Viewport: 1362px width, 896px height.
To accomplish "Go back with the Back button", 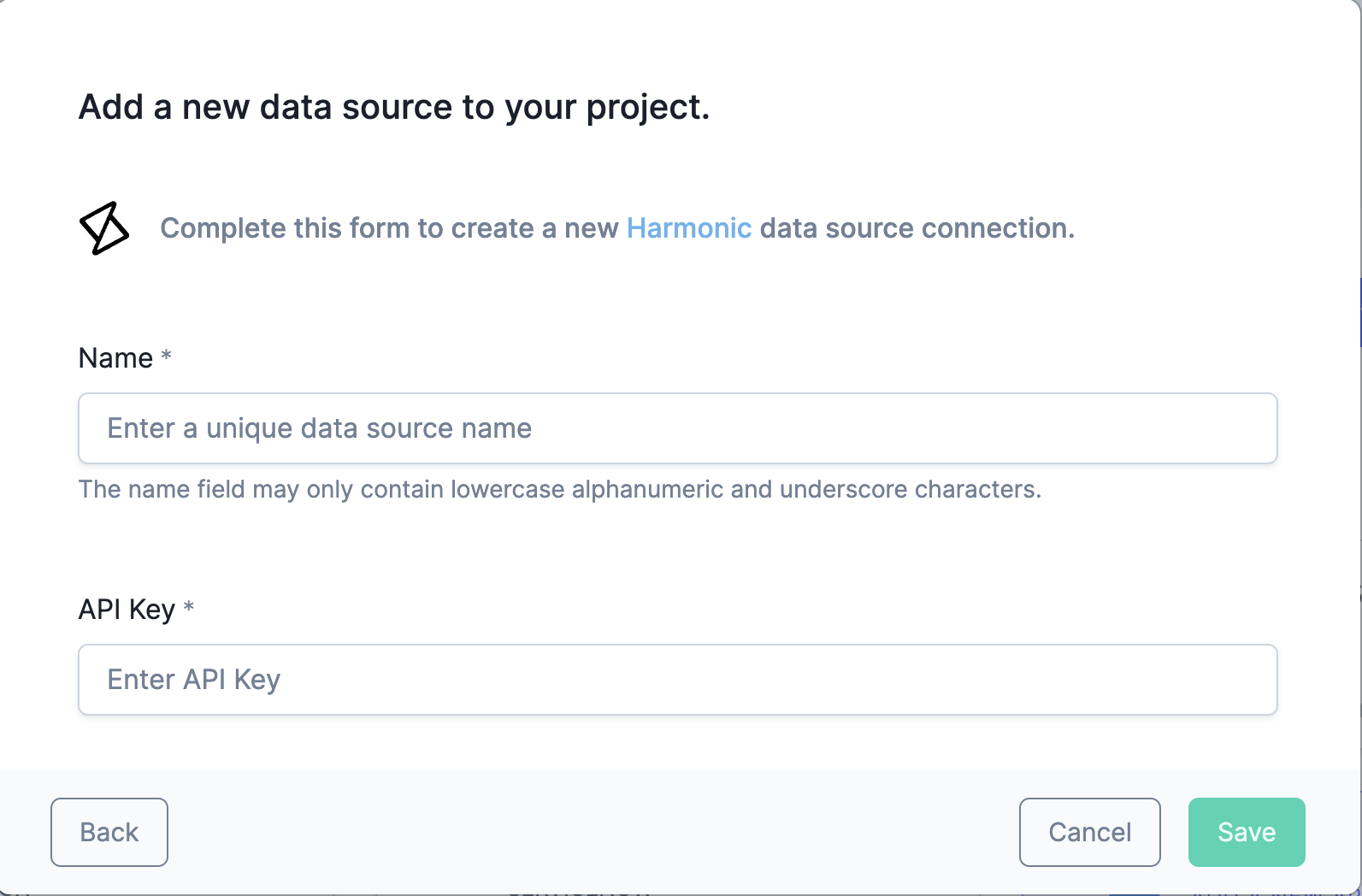I will coord(109,832).
